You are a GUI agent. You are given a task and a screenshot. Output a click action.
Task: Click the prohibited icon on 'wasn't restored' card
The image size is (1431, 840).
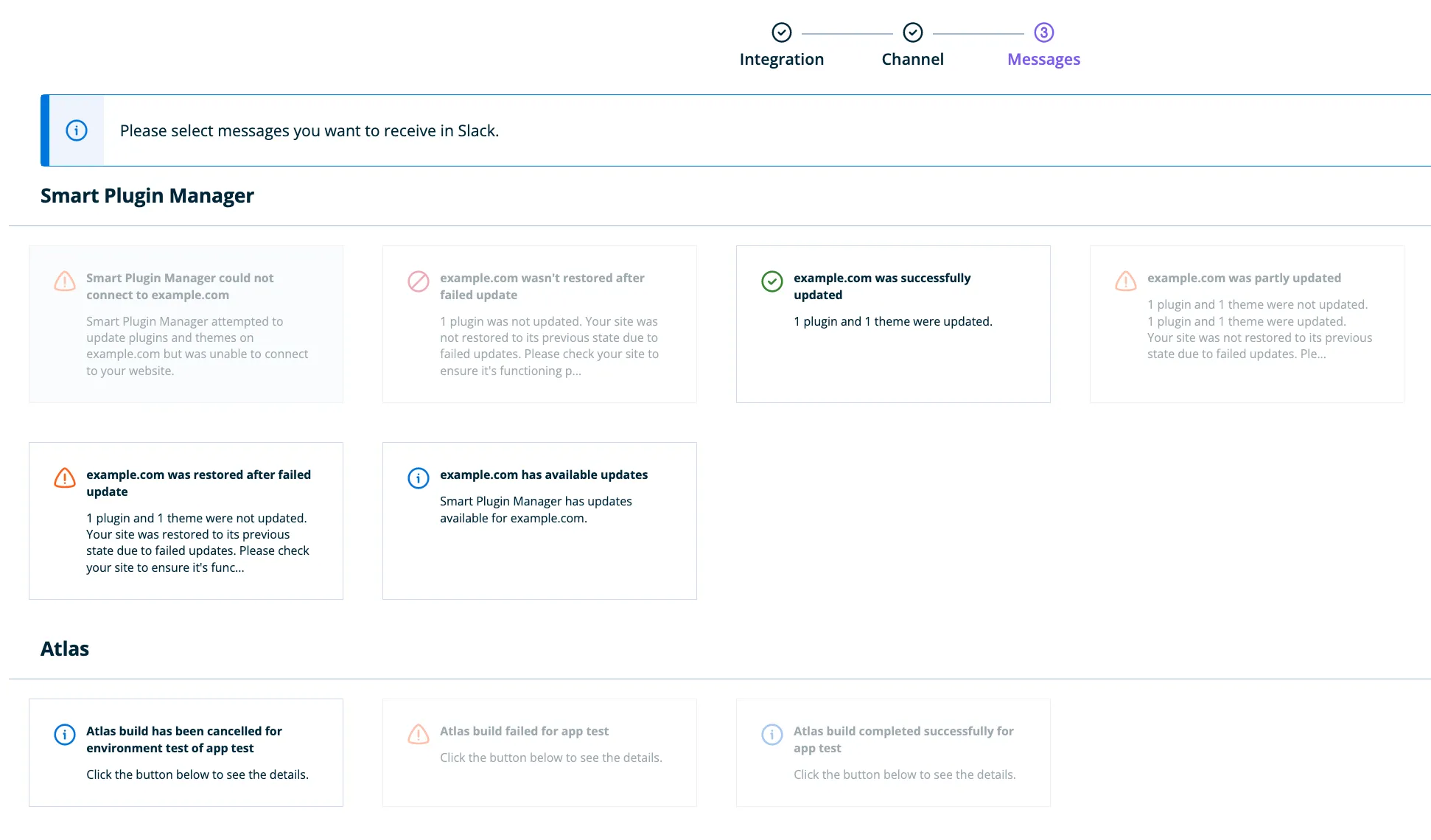click(419, 281)
